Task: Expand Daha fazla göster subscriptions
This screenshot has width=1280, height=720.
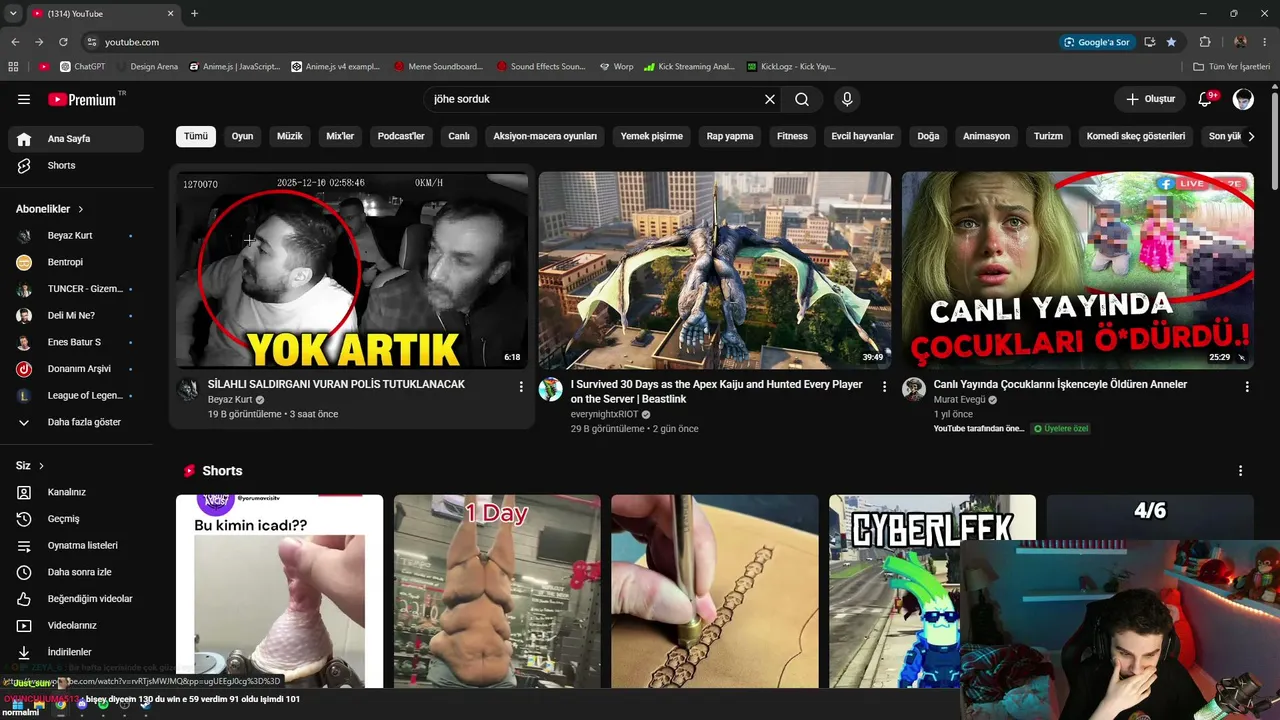Action: 76,422
